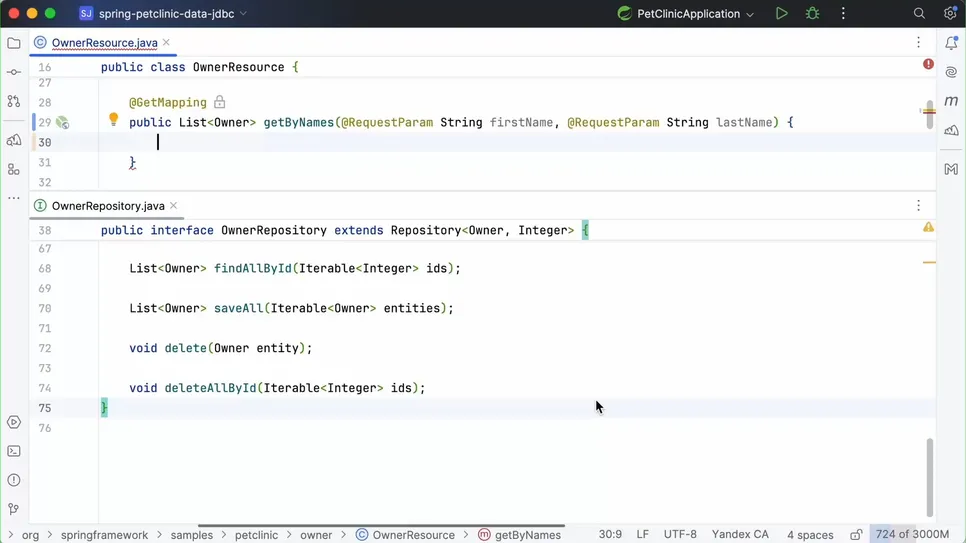Click the gutter web endpoint icon on line 29
Screen dimensions: 966x543
tap(62, 123)
